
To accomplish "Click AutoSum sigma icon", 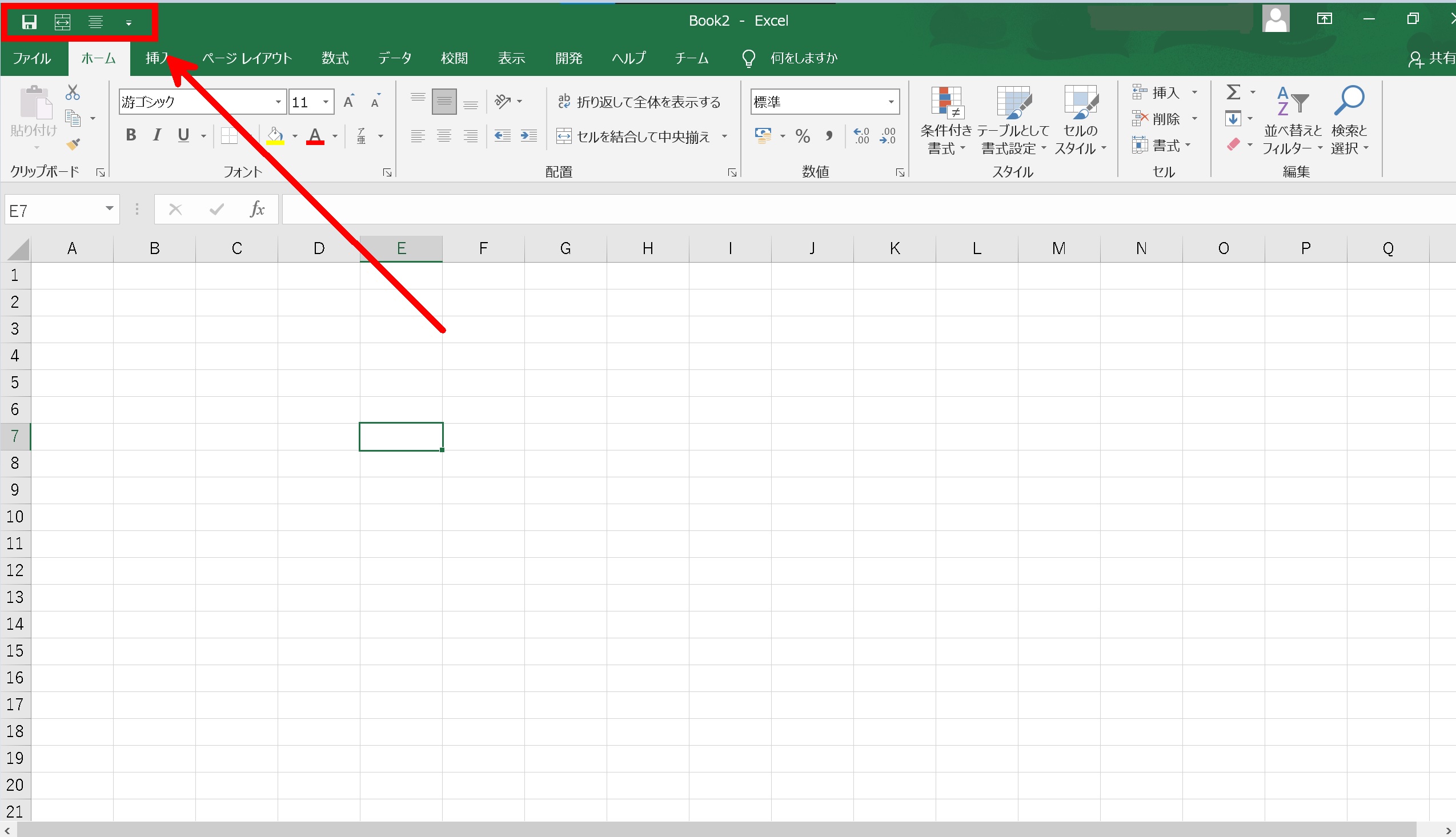I will pos(1233,92).
